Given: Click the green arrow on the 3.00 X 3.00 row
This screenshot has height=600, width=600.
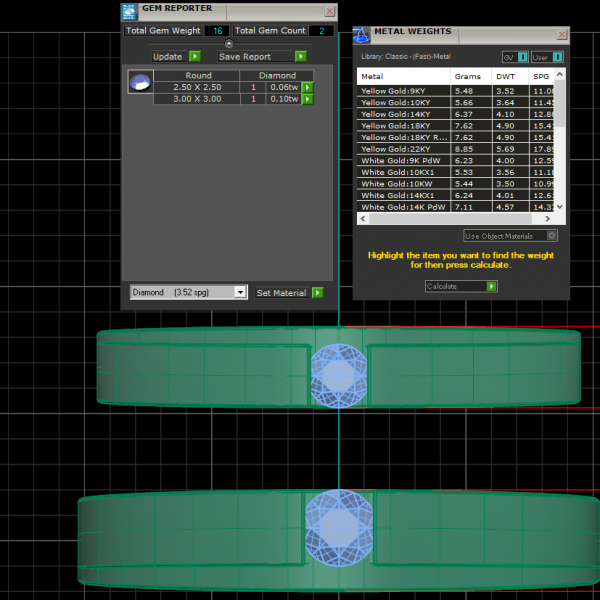Looking at the screenshot, I should tap(308, 99).
